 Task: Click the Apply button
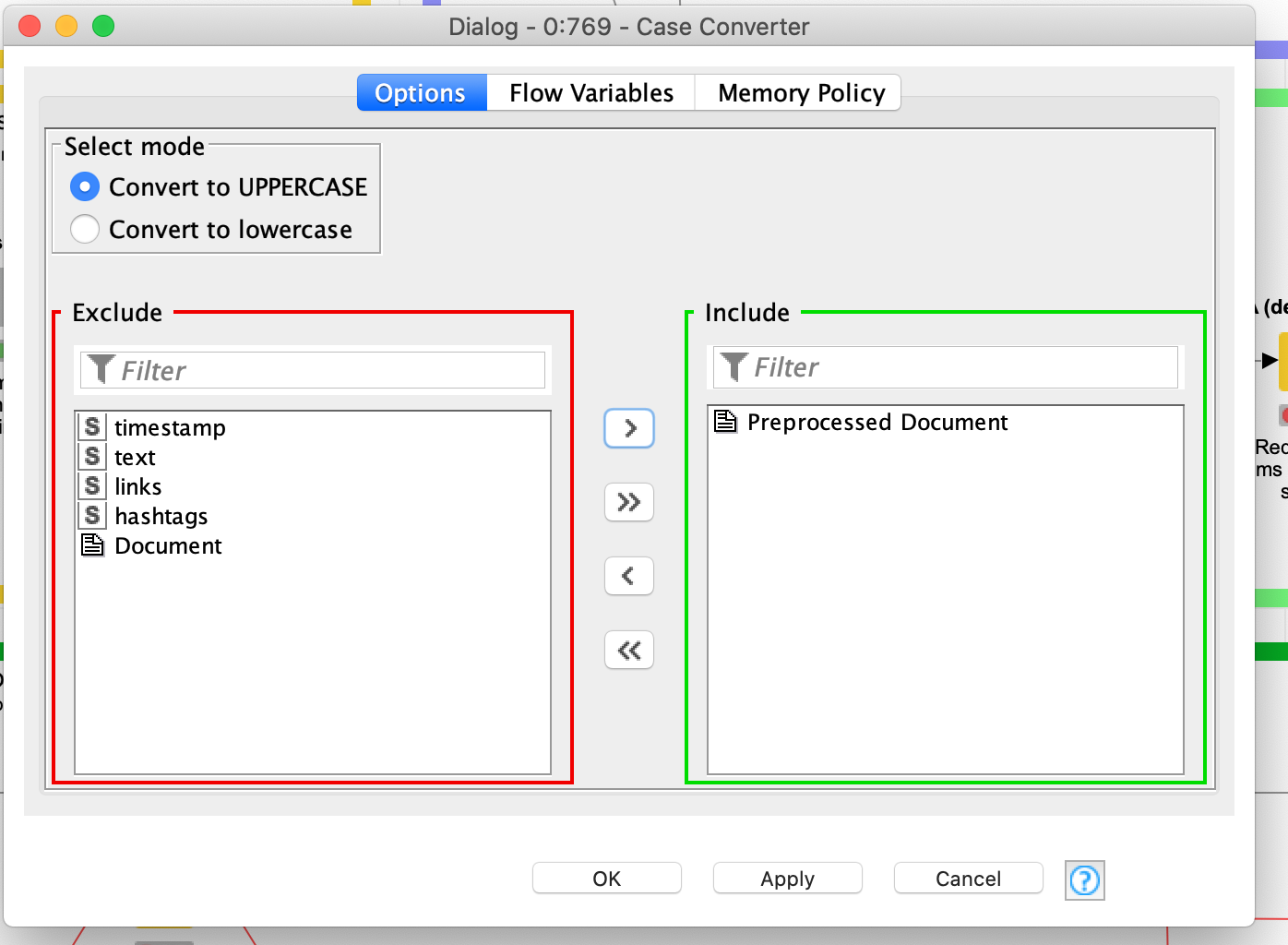787,879
